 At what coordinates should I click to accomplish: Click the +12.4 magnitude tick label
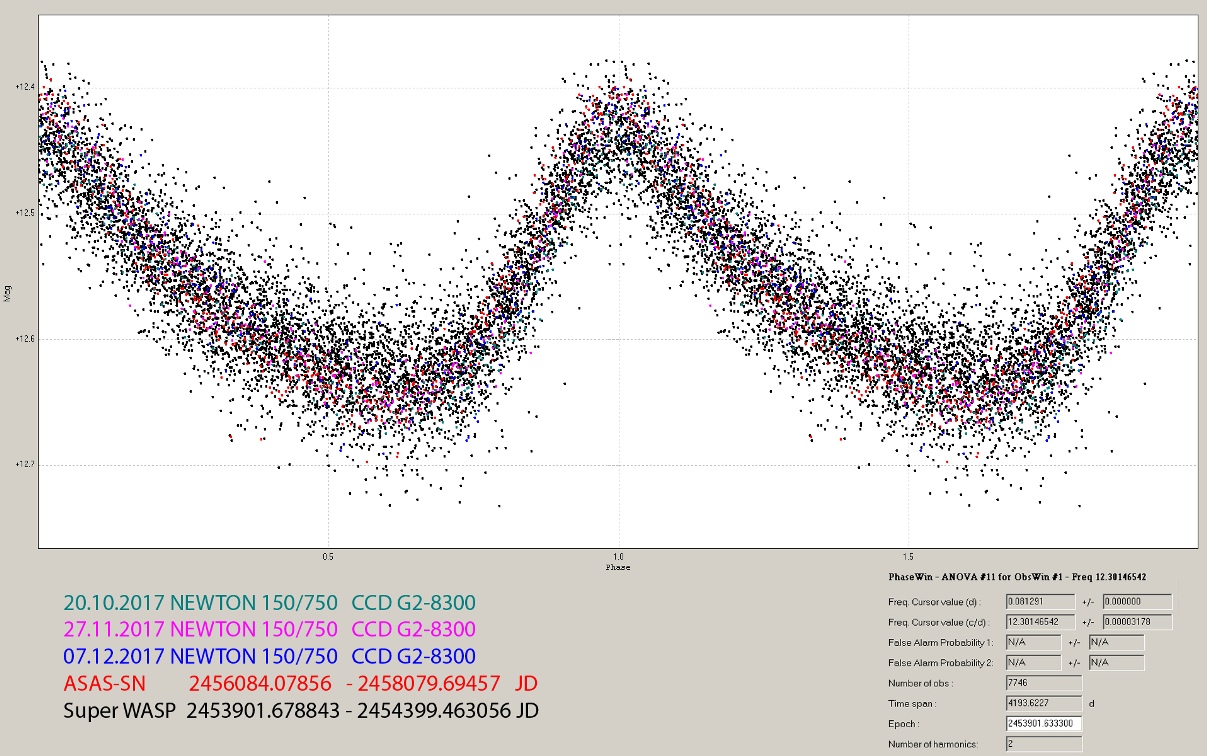(25, 88)
